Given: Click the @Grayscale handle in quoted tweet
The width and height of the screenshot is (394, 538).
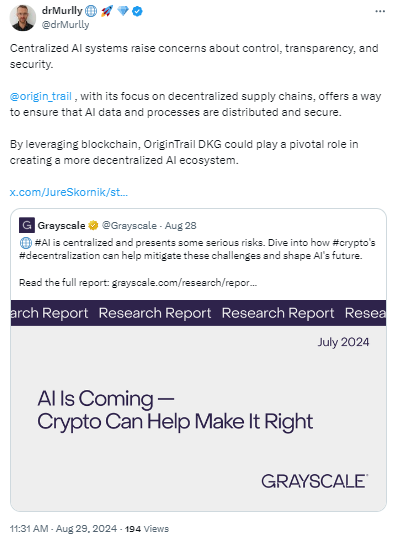Looking at the screenshot, I should pyautogui.click(x=129, y=225).
